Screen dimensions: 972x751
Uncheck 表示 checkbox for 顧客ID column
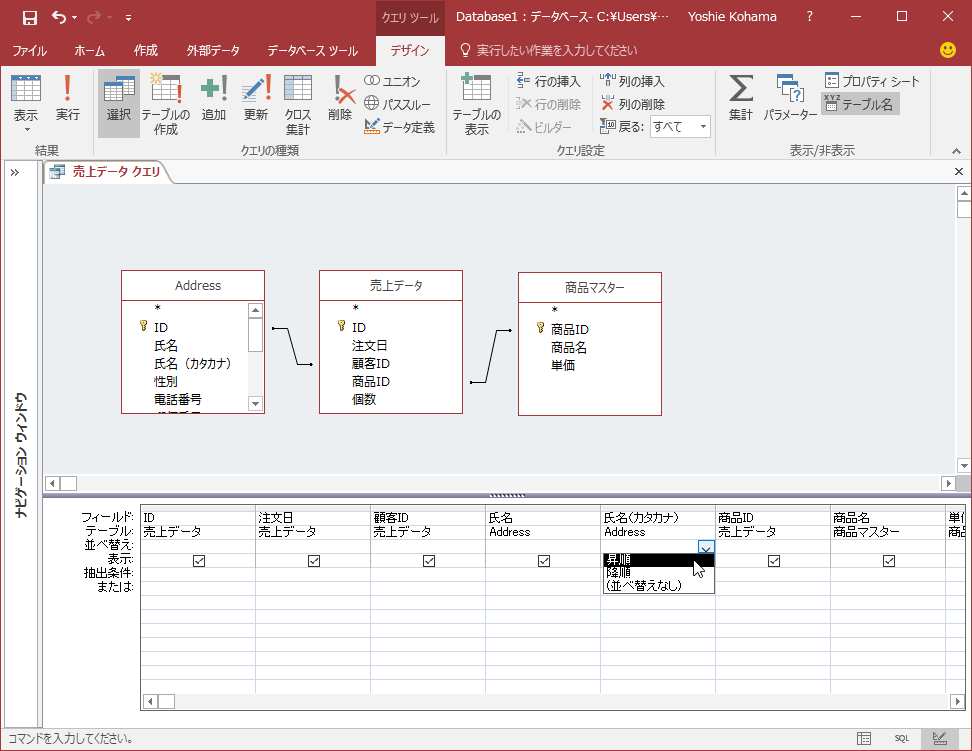coord(429,561)
